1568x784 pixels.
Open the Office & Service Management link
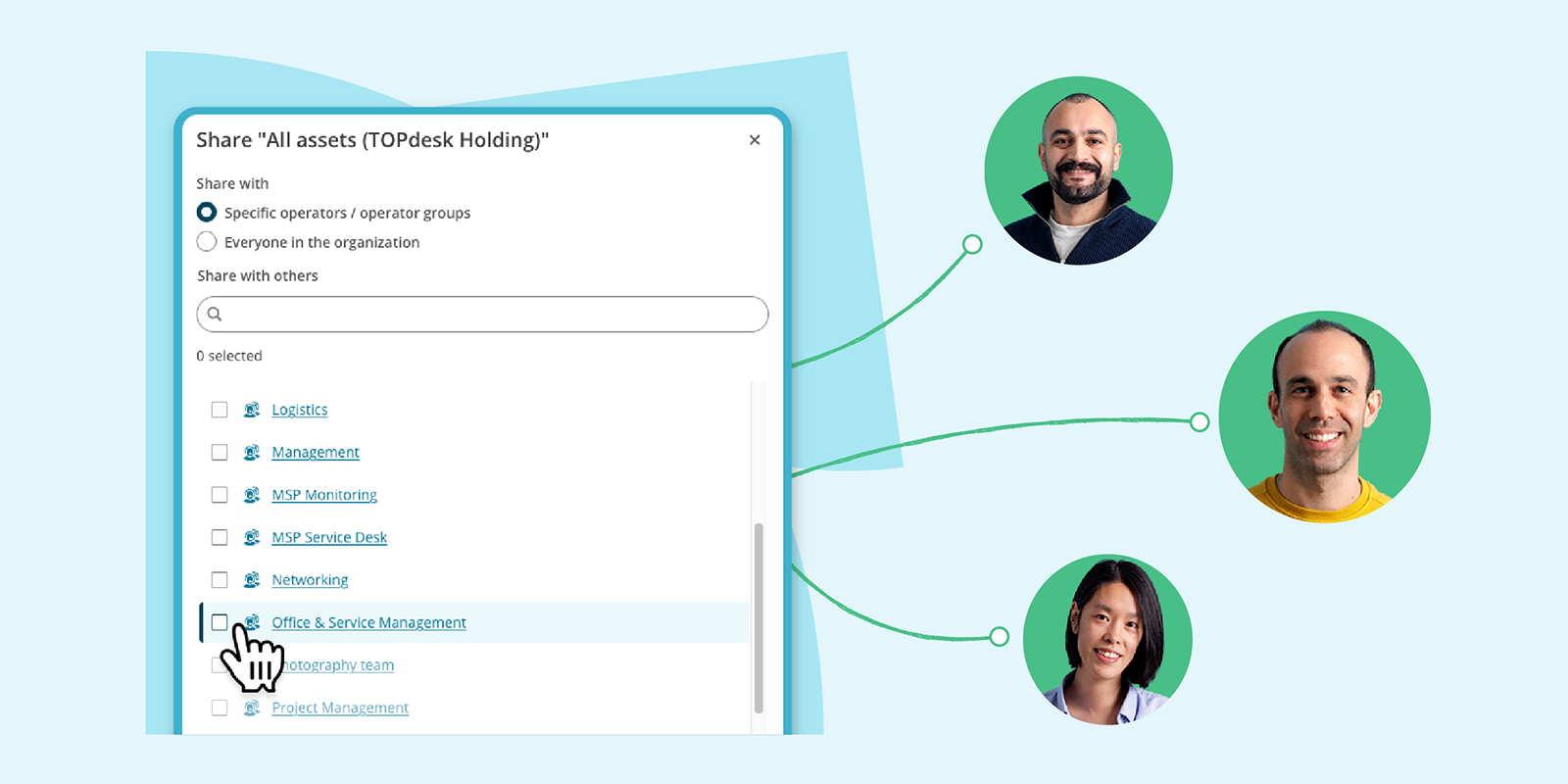point(368,622)
